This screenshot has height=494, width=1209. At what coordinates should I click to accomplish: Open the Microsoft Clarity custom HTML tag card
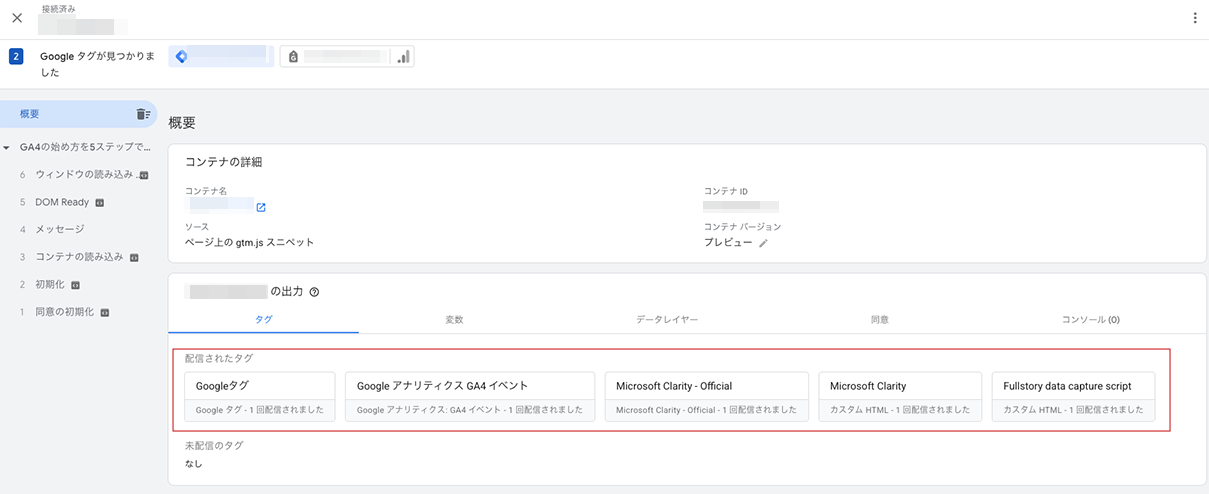pyautogui.click(x=900, y=397)
